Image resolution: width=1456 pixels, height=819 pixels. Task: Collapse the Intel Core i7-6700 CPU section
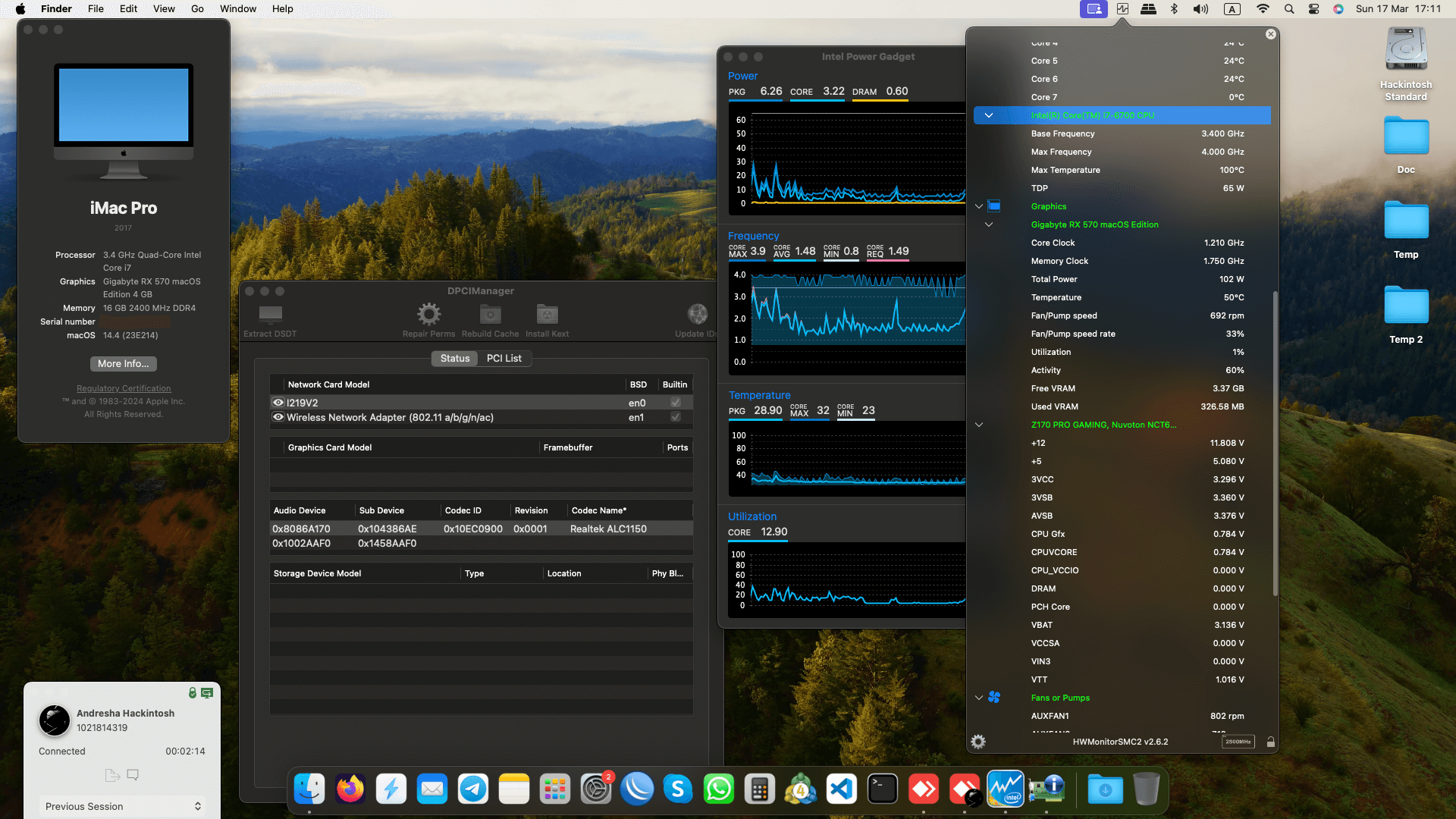[x=989, y=115]
